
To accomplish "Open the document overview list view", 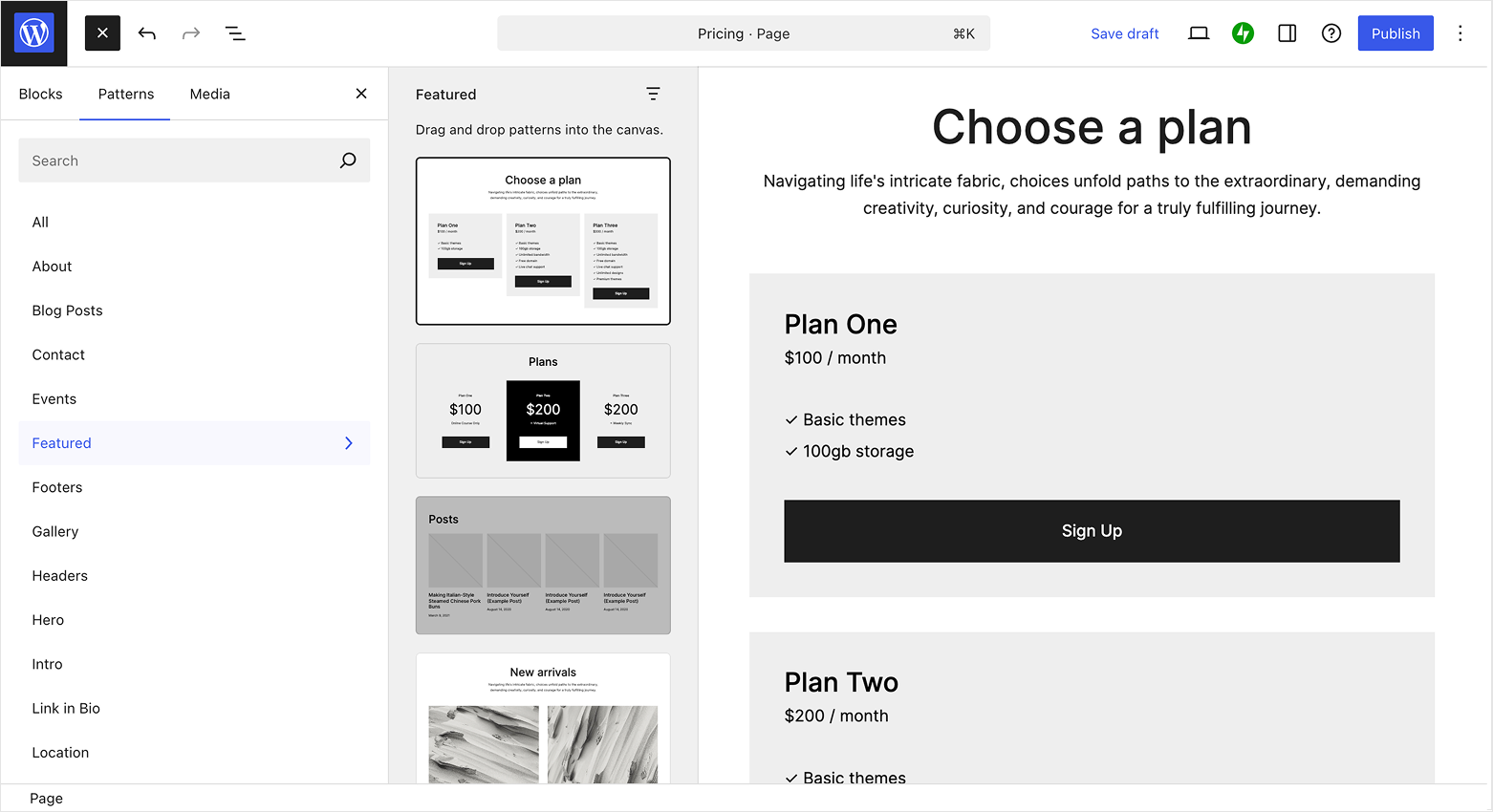I will click(235, 33).
